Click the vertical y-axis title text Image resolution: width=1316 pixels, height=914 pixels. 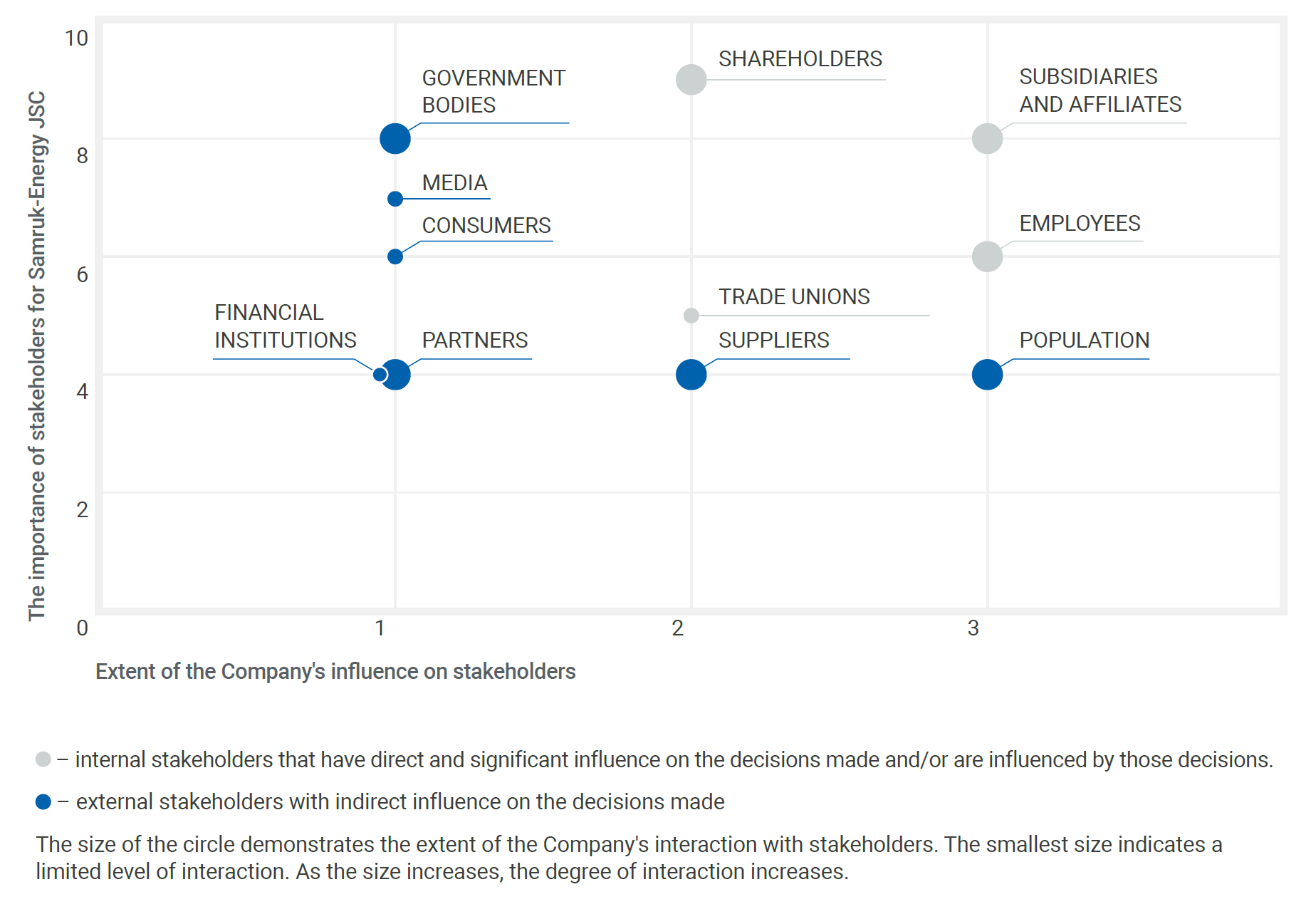[x=37, y=356]
